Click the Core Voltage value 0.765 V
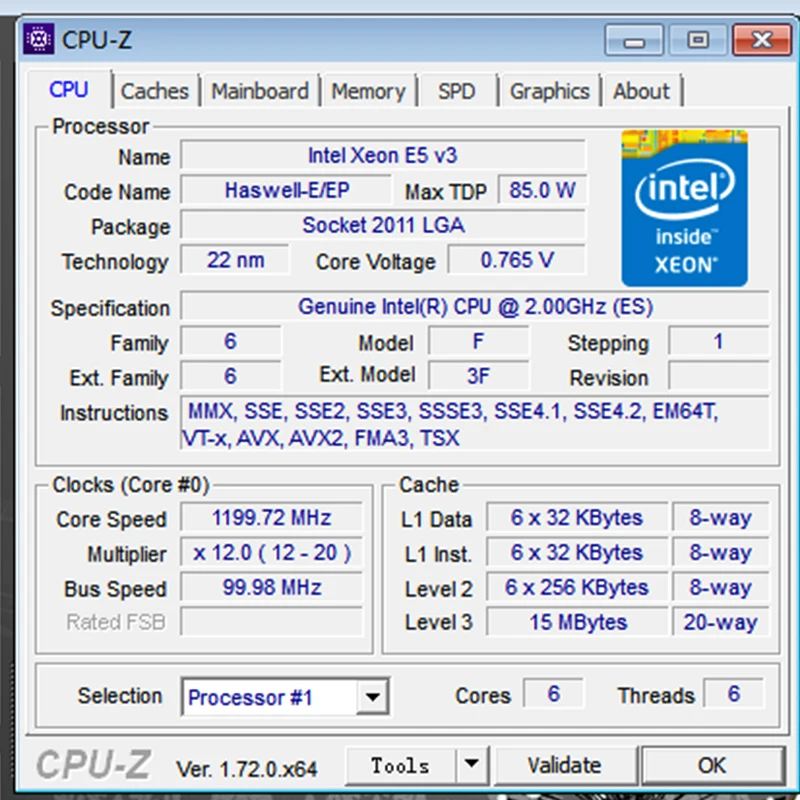Viewport: 800px width, 800px height. 517,260
